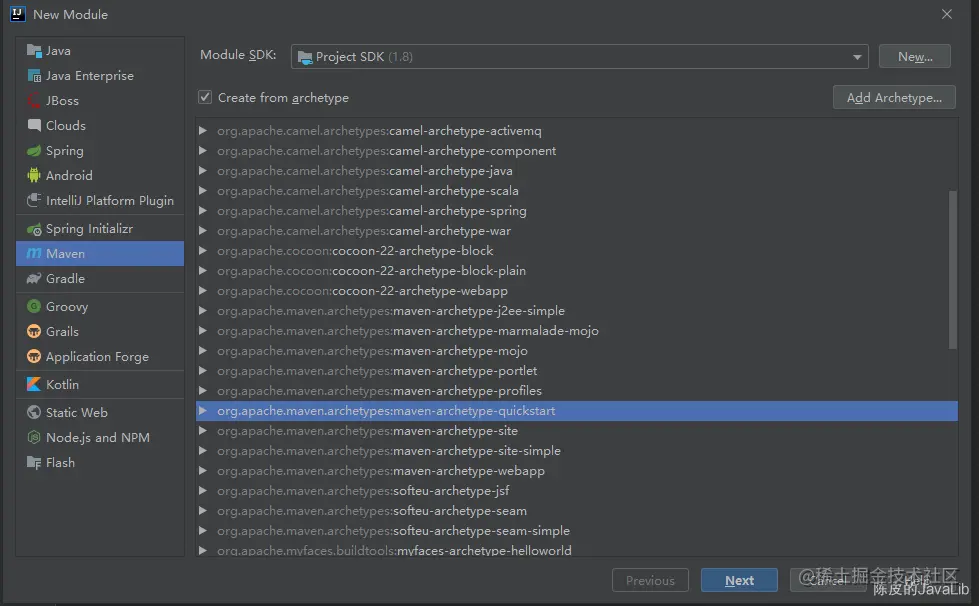Select camel-archetype-spring archetype
The image size is (979, 606).
click(x=577, y=210)
